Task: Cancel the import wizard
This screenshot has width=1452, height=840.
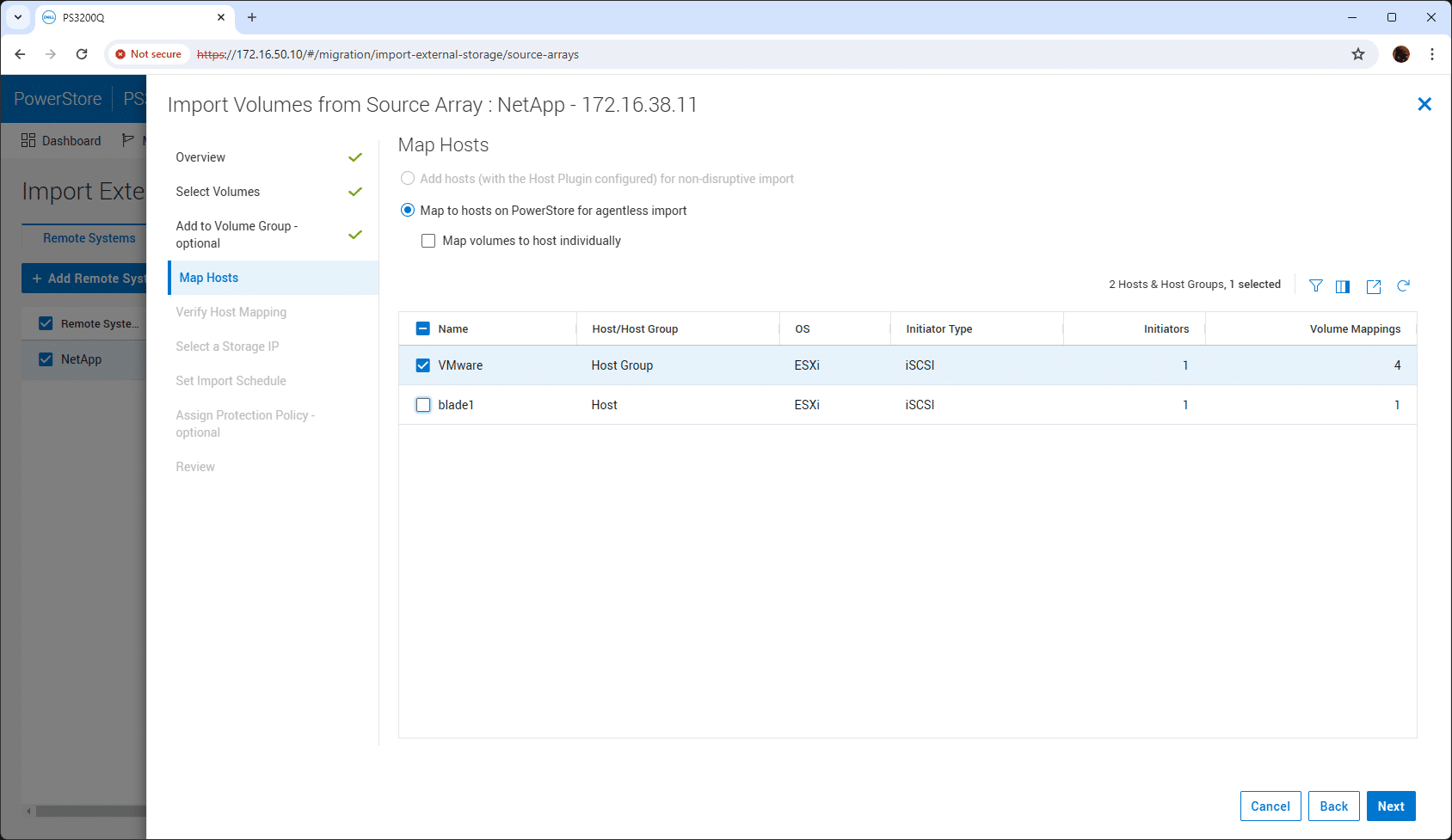Action: tap(1270, 806)
